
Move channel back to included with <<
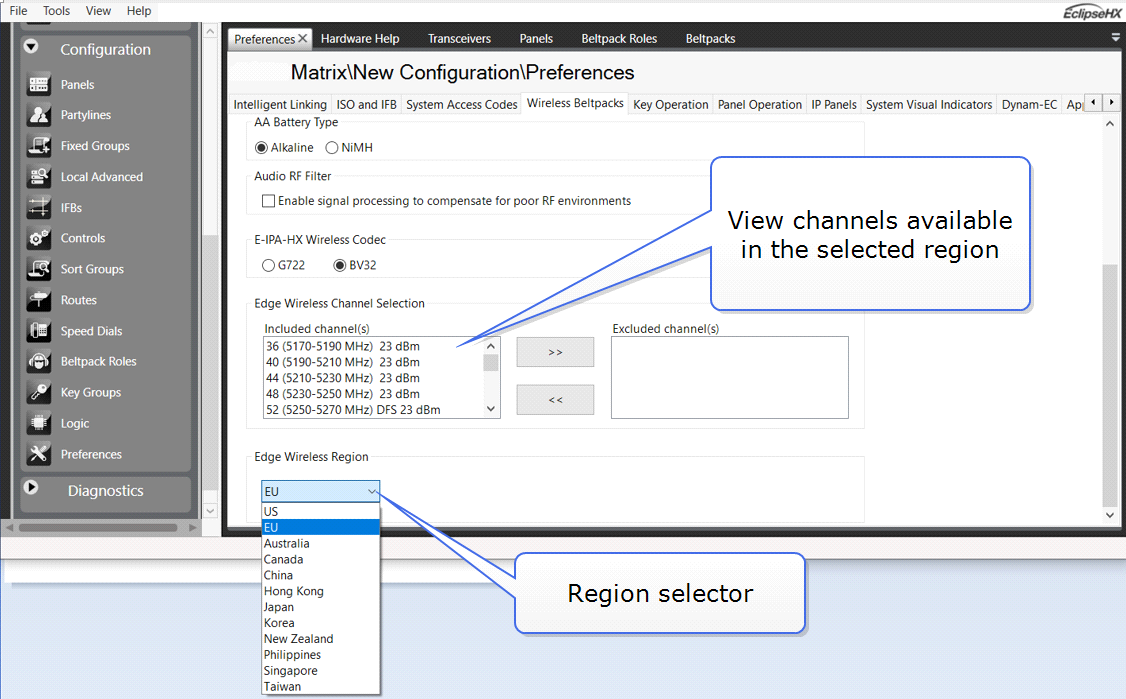(x=555, y=399)
